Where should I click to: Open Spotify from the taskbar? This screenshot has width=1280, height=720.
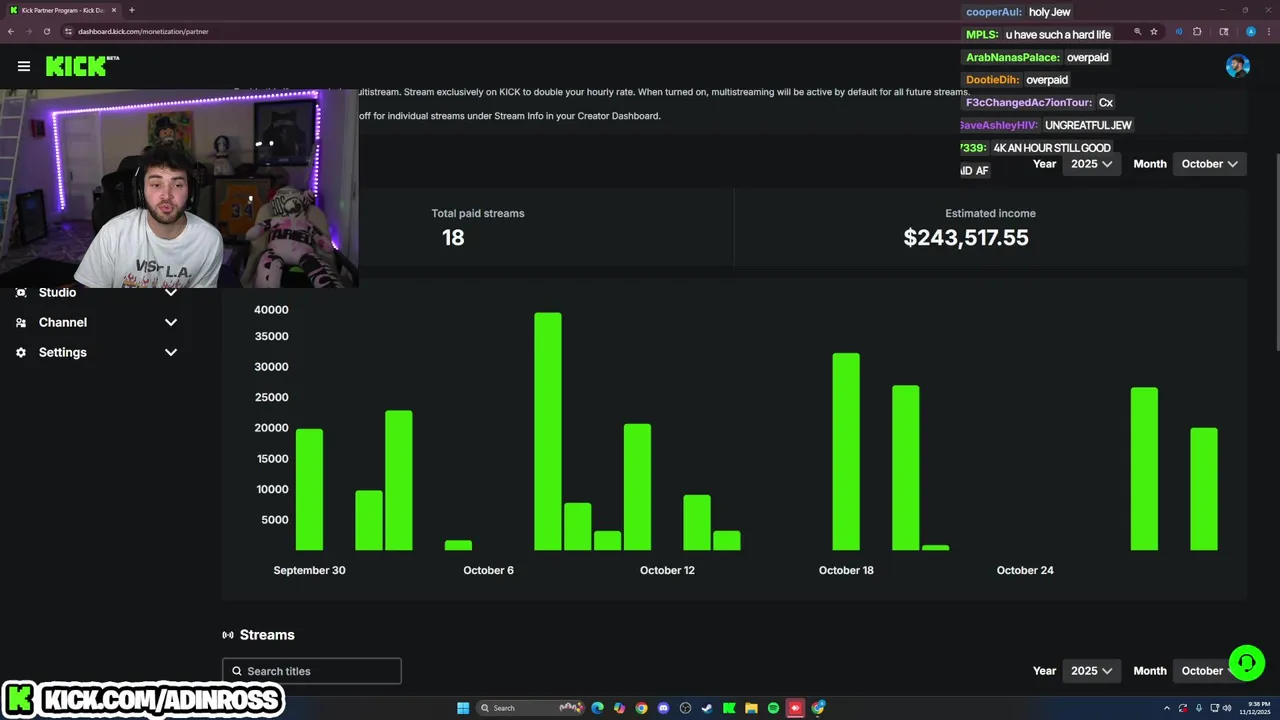[773, 708]
